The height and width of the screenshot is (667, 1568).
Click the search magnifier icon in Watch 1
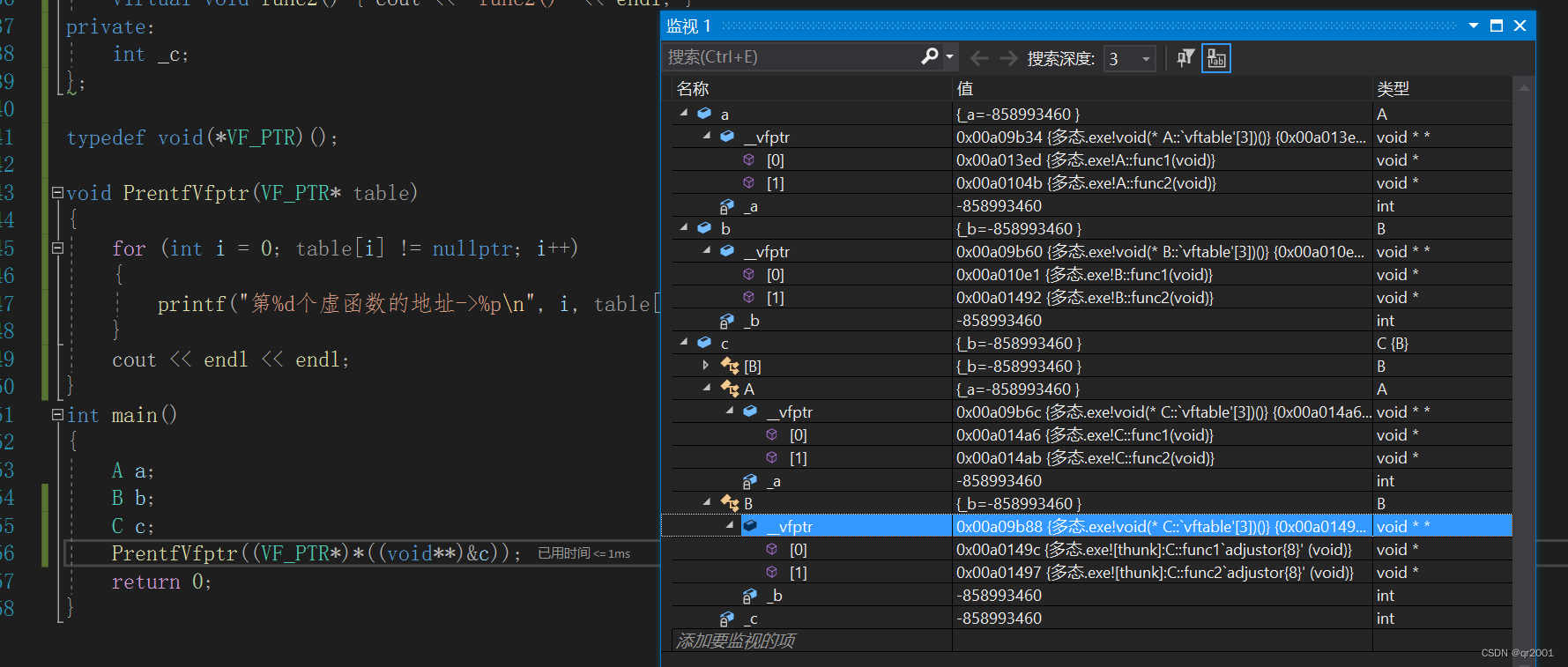pos(930,57)
